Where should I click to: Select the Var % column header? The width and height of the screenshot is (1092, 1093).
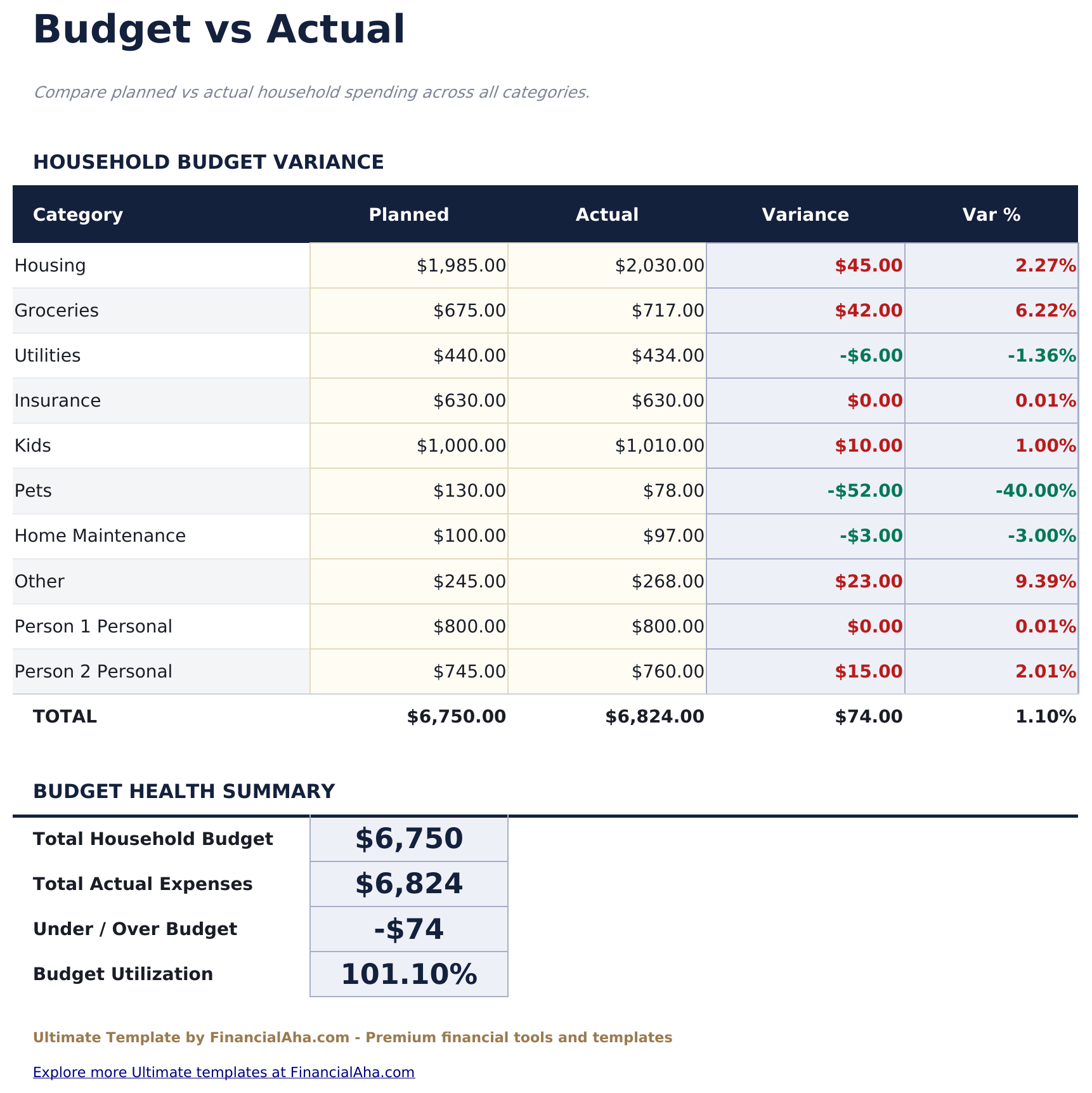pos(991,214)
